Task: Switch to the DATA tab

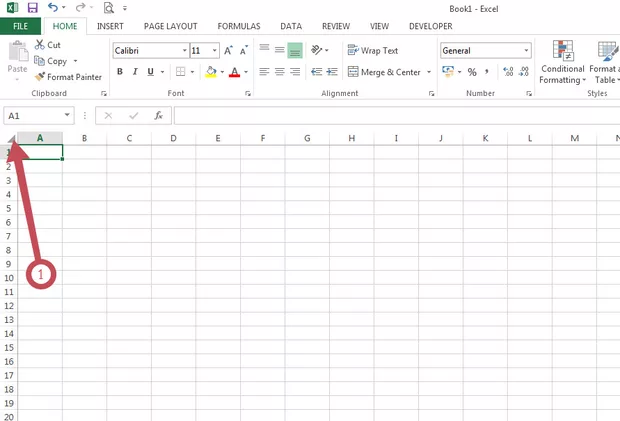Action: tap(291, 26)
